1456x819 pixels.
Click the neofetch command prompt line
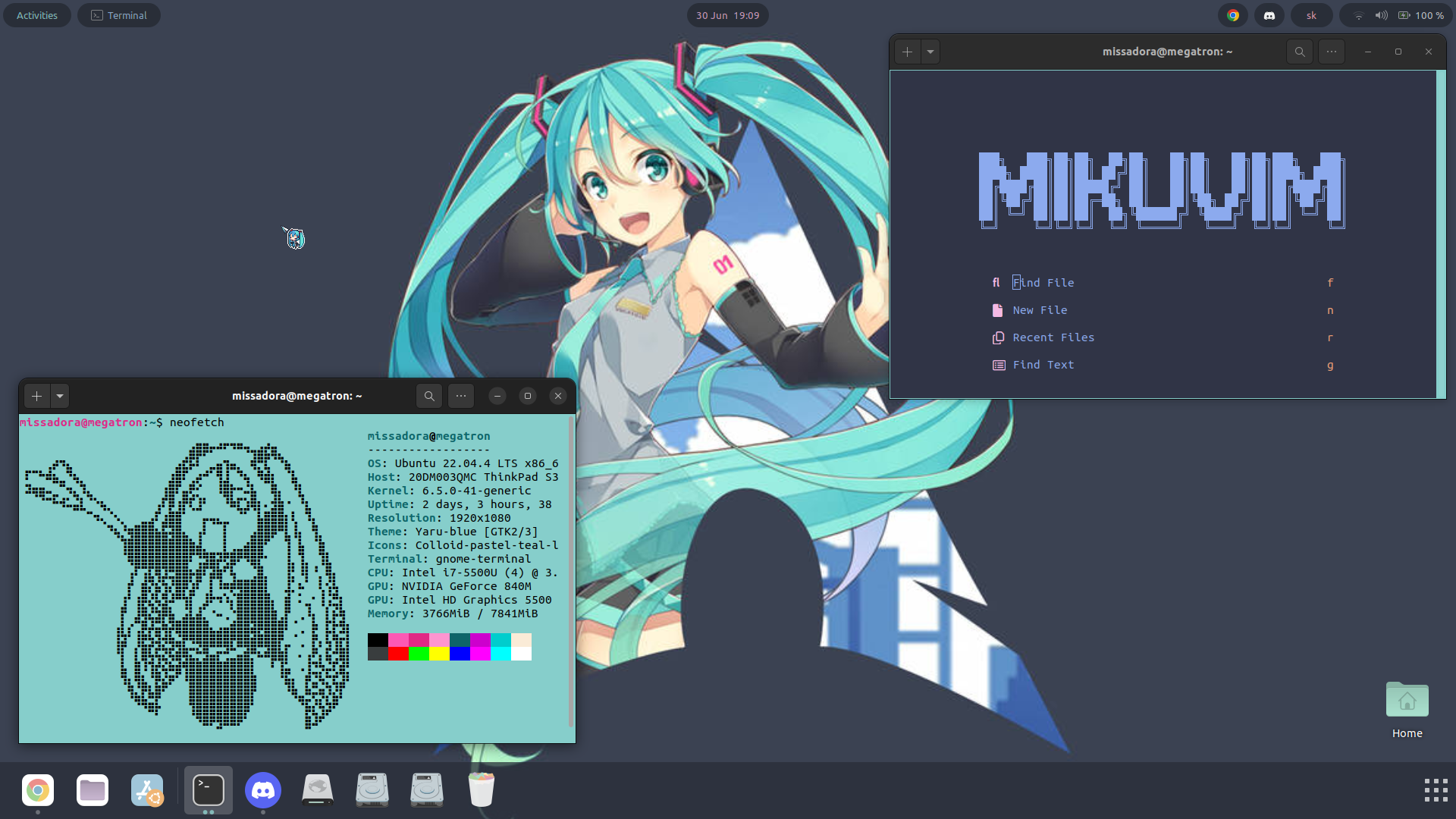coord(122,422)
